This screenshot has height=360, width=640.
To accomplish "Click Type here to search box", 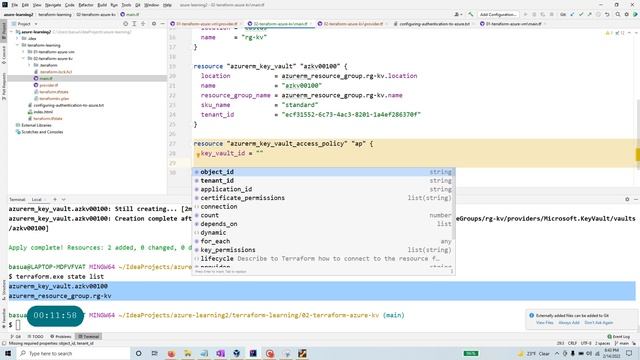I will point(73,353).
